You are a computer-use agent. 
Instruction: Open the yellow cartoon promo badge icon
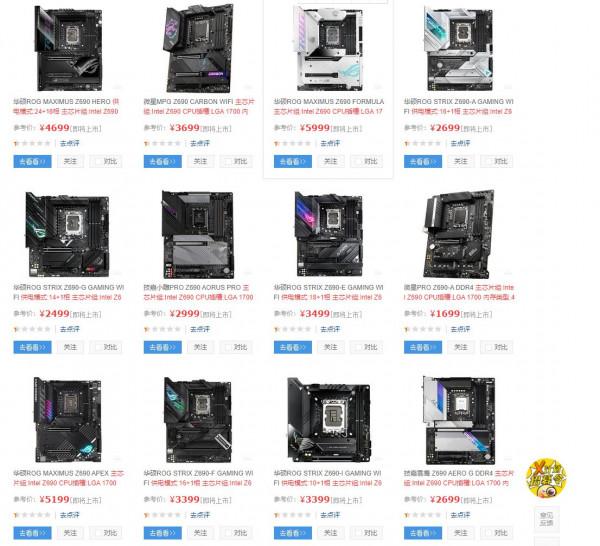click(546, 478)
